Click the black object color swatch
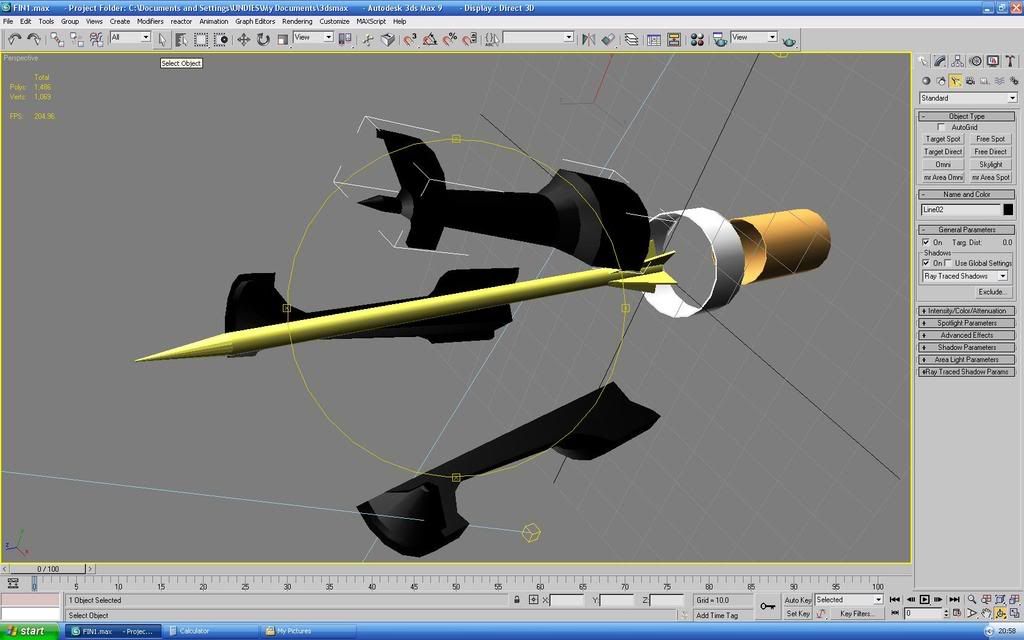 point(1008,210)
